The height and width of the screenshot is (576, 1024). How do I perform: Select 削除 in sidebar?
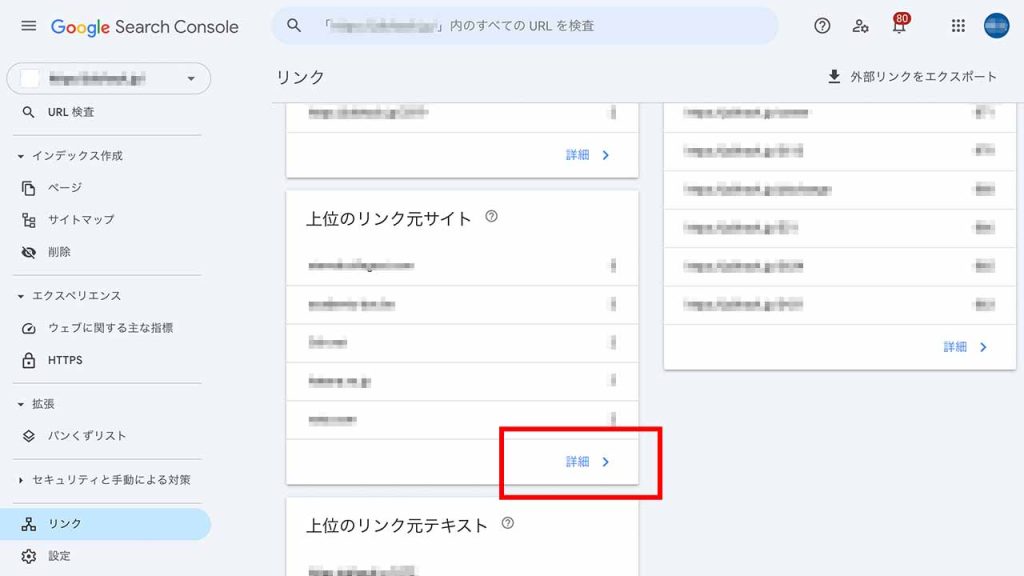[59, 252]
